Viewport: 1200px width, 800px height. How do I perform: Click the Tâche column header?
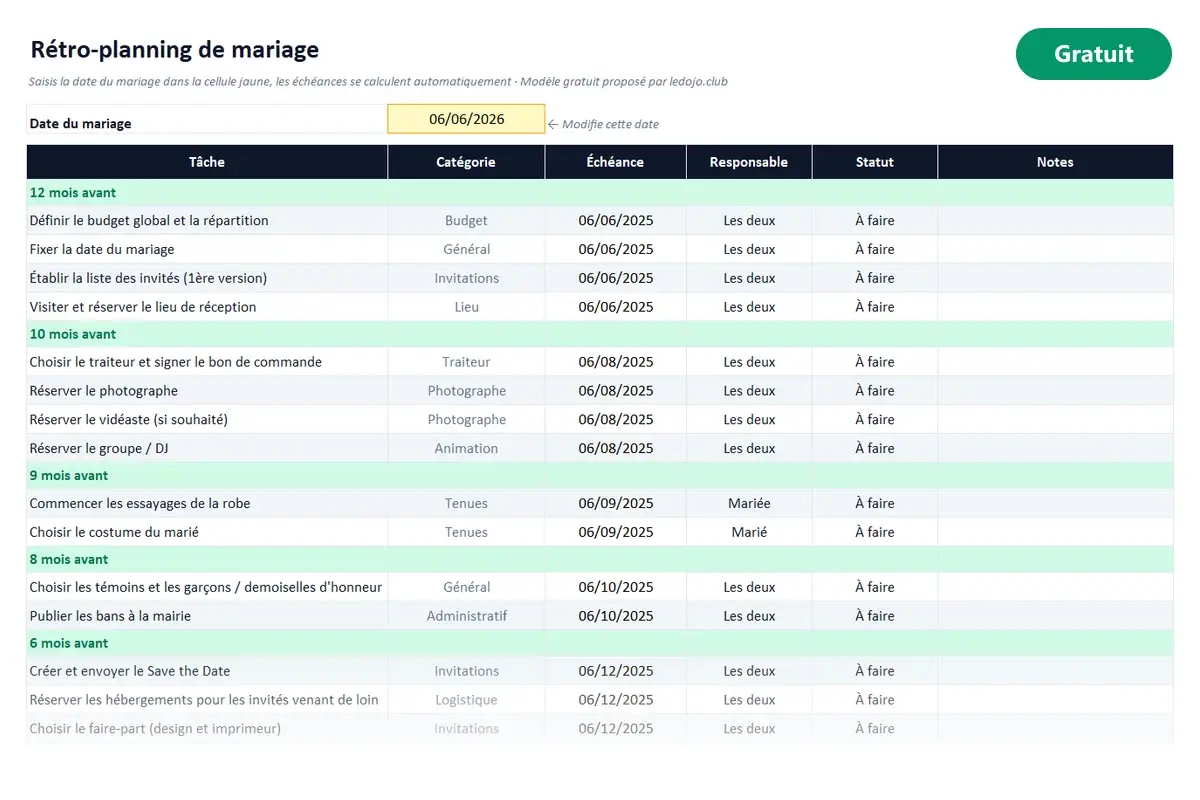click(207, 162)
